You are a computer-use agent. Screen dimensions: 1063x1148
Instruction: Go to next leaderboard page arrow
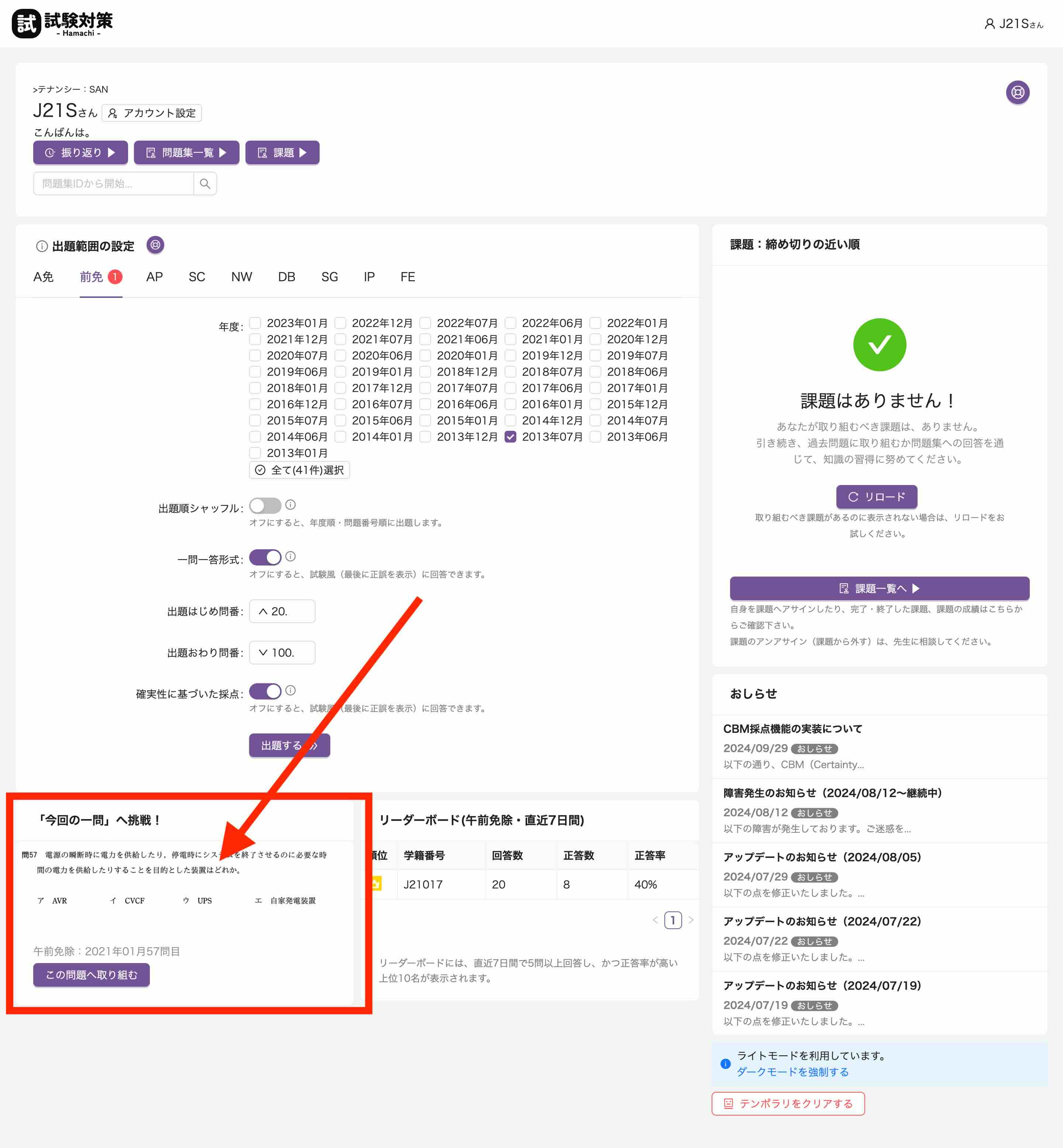coord(691,920)
